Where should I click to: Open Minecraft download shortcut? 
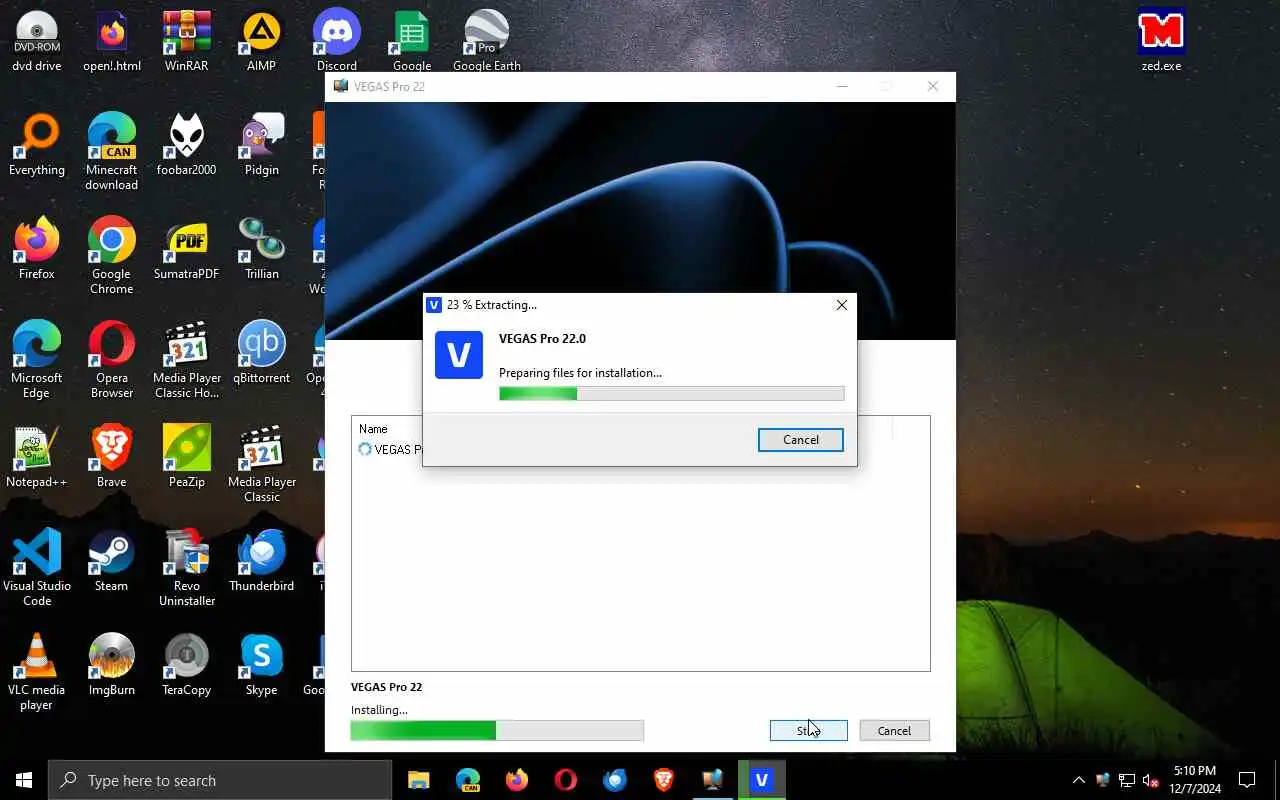point(112,152)
